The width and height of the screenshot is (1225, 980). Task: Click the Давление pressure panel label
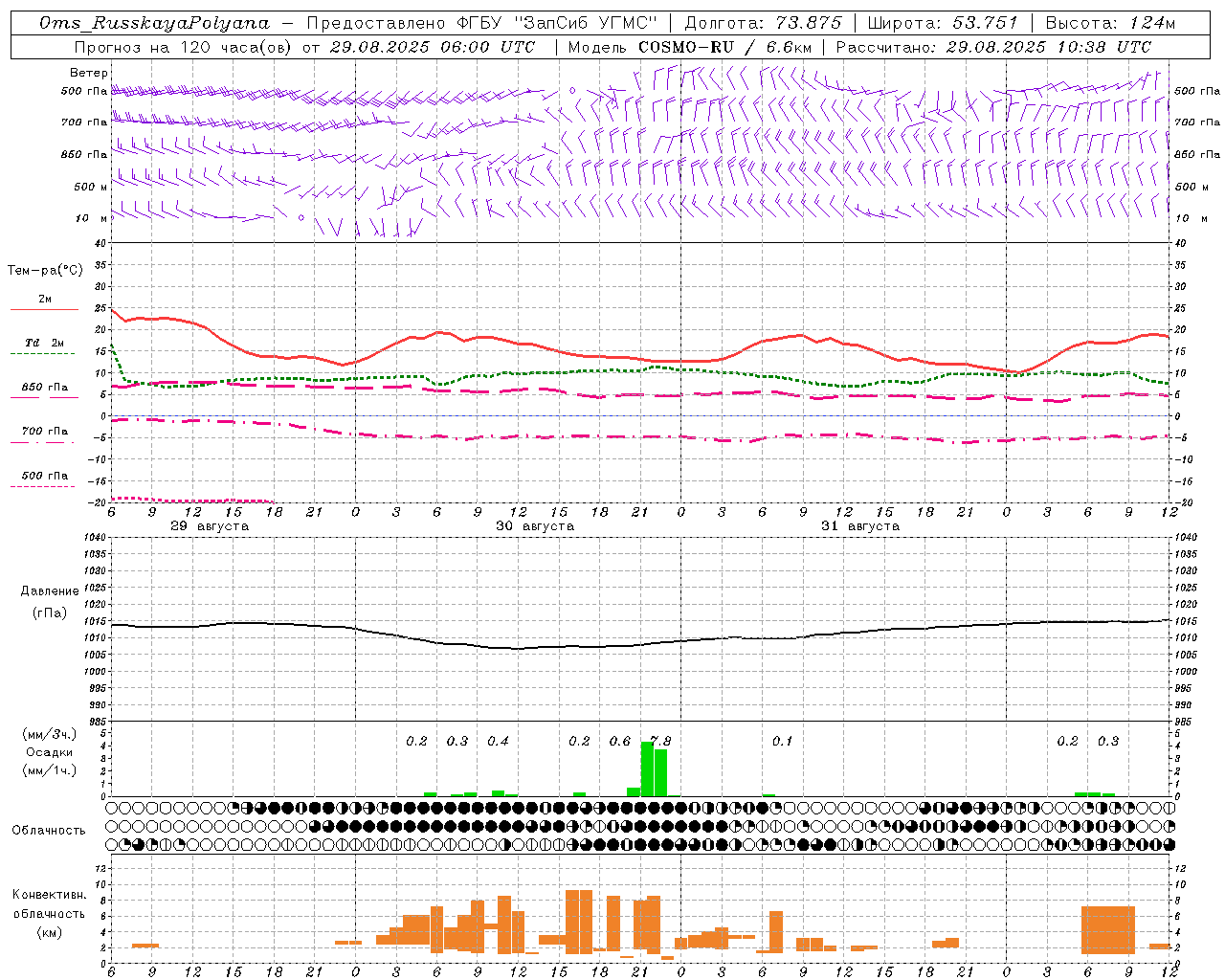[50, 591]
